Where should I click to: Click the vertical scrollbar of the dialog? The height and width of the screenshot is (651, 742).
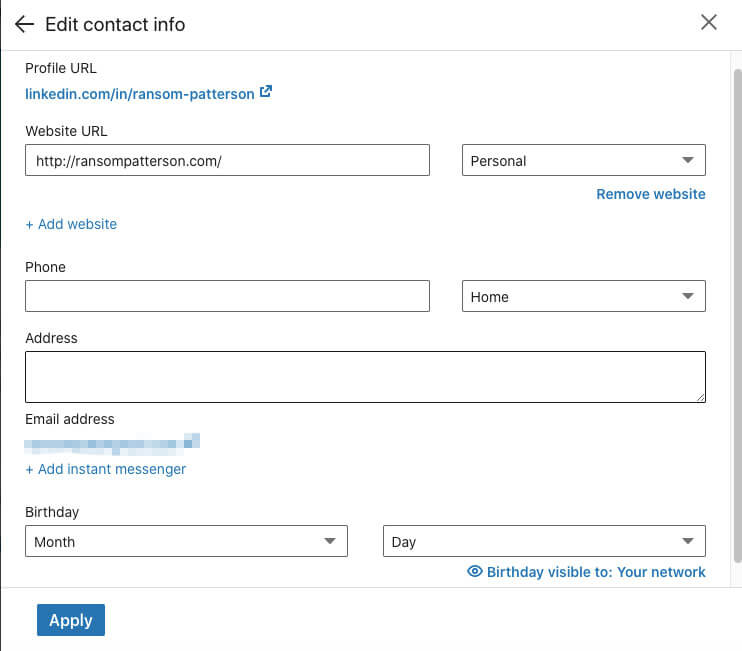[x=737, y=316]
